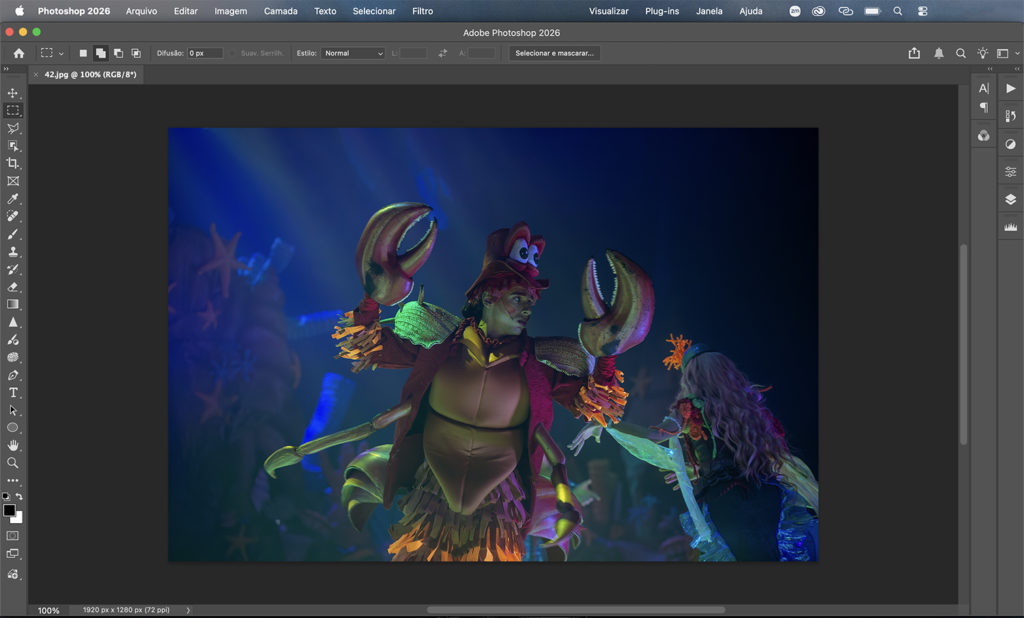Viewport: 1024px width, 618px height.
Task: Open the Layers panel icon
Action: (x=1010, y=199)
